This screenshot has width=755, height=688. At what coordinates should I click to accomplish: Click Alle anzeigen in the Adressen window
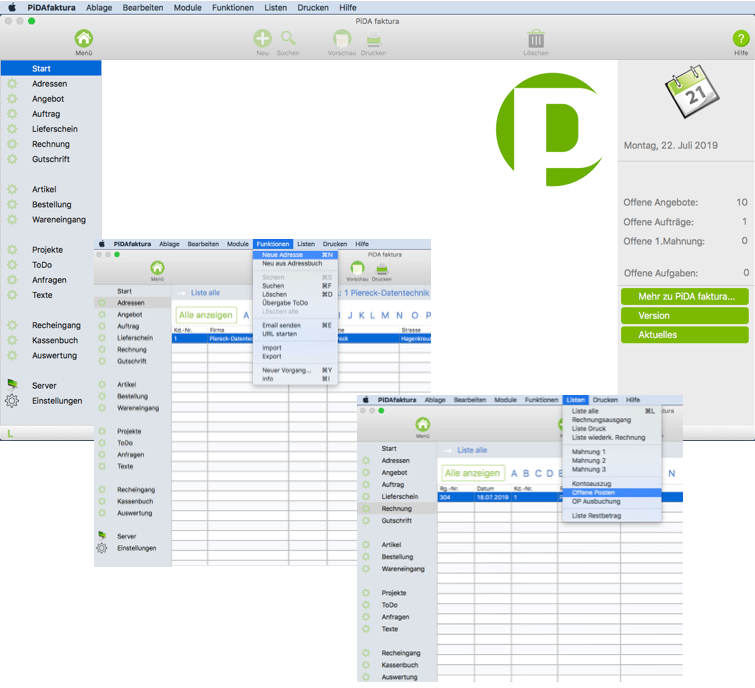pyautogui.click(x=206, y=315)
